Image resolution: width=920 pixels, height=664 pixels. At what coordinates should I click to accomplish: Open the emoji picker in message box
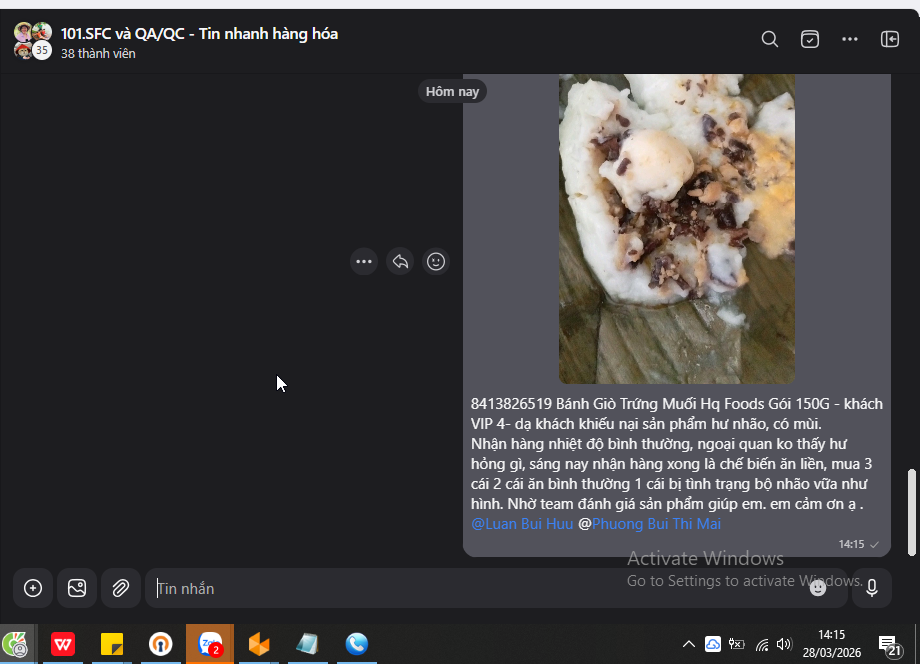tap(818, 588)
